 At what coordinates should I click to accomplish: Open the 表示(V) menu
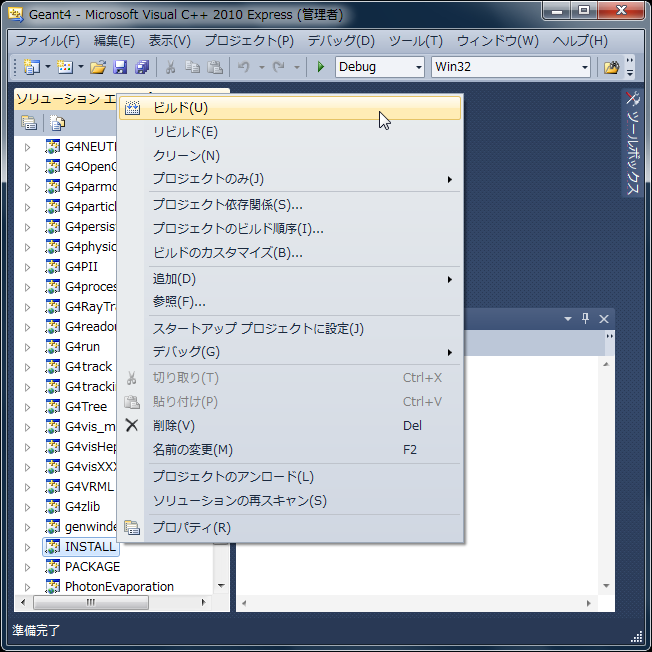[170, 41]
